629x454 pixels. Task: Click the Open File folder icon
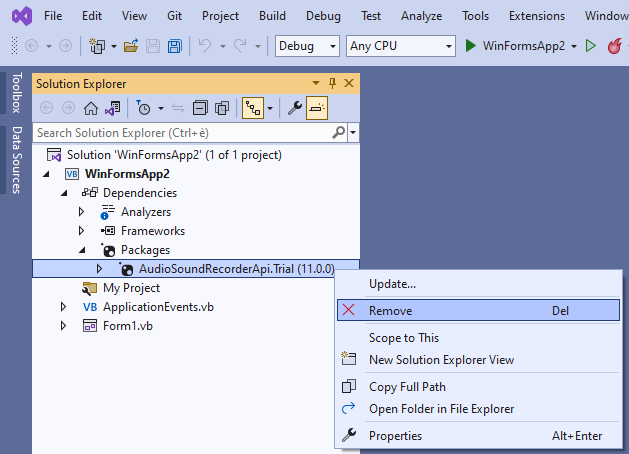click(x=132, y=46)
